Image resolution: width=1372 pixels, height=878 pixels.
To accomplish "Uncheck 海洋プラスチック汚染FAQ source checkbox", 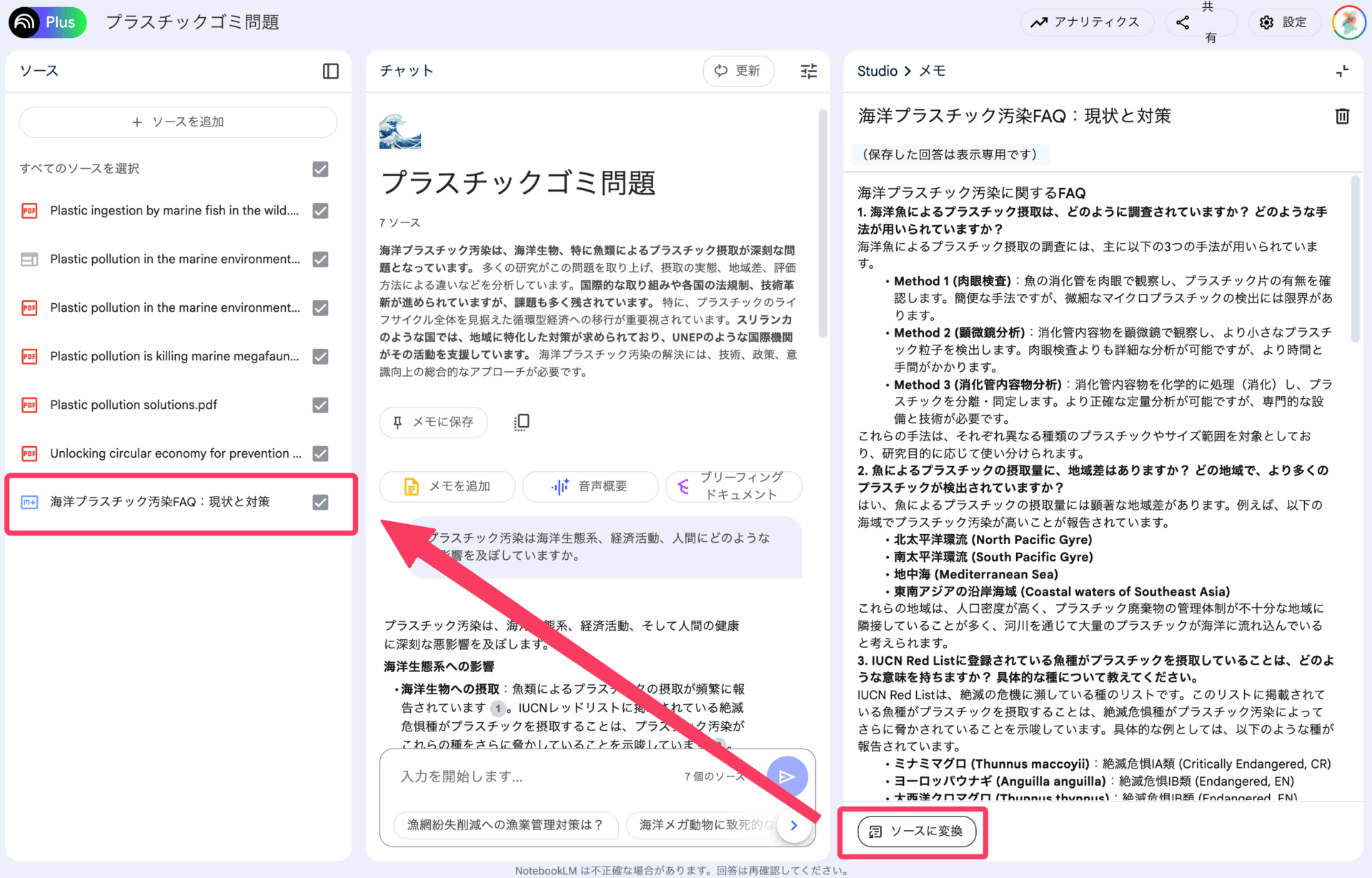I will (320, 502).
